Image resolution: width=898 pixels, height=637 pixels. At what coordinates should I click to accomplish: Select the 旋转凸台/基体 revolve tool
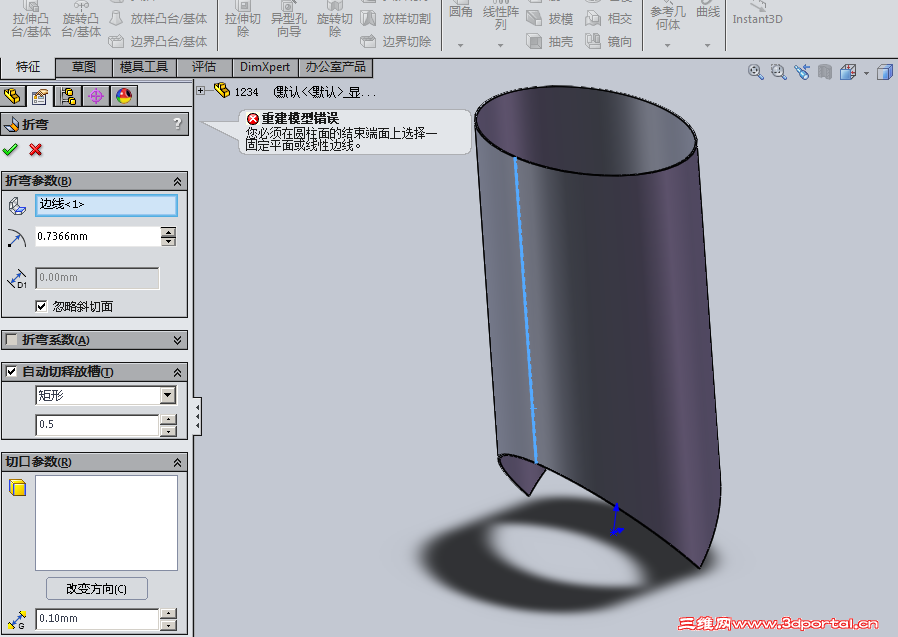pyautogui.click(x=81, y=19)
